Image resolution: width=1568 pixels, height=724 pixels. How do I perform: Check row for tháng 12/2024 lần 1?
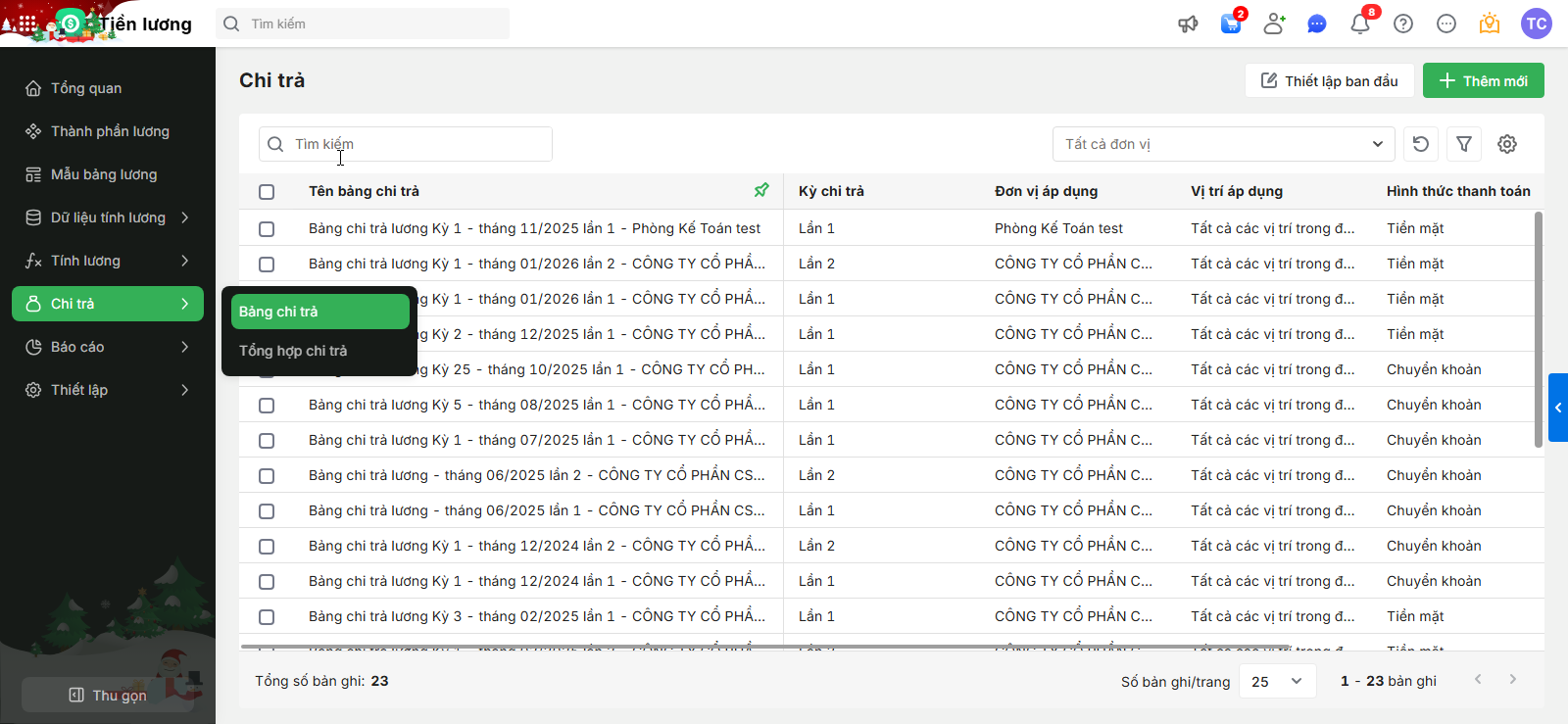tap(267, 582)
